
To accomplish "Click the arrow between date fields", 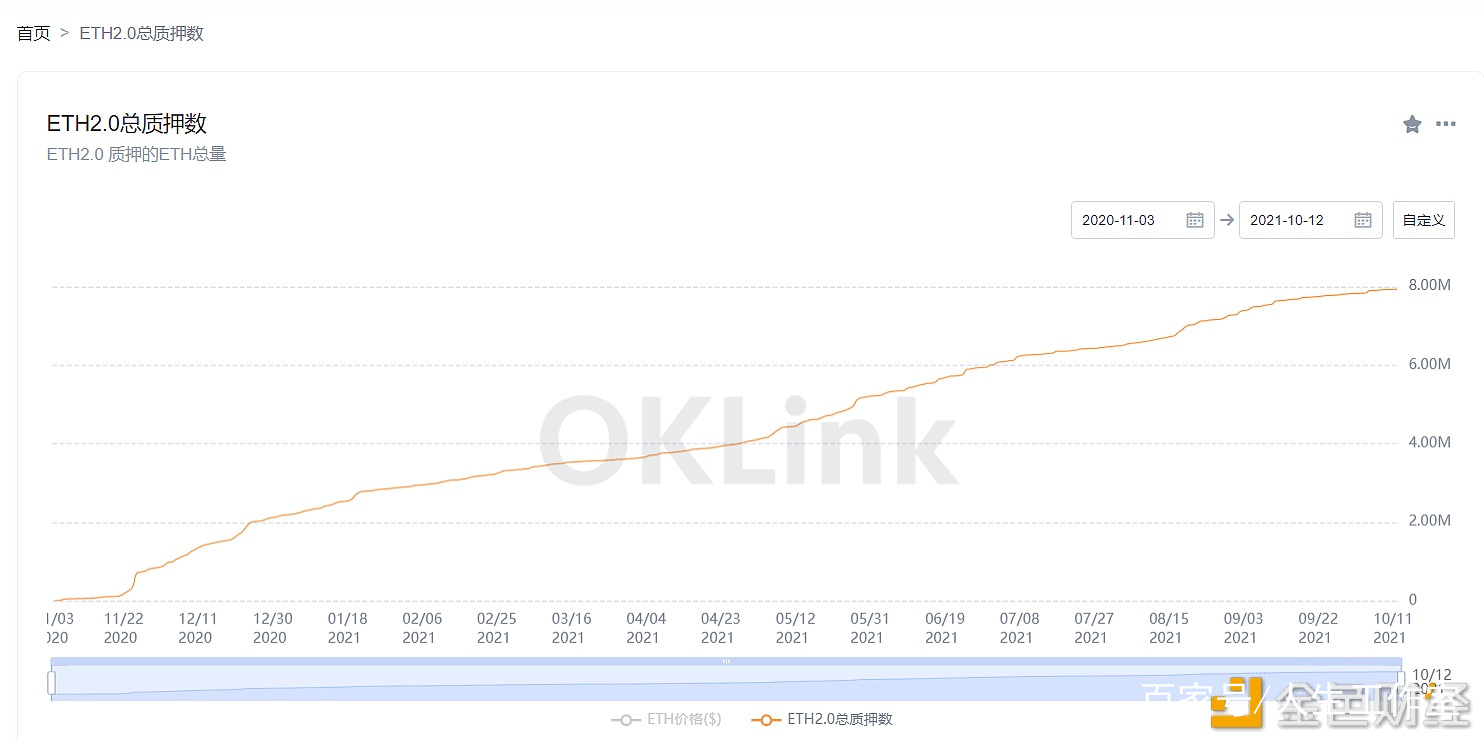I will (1227, 220).
